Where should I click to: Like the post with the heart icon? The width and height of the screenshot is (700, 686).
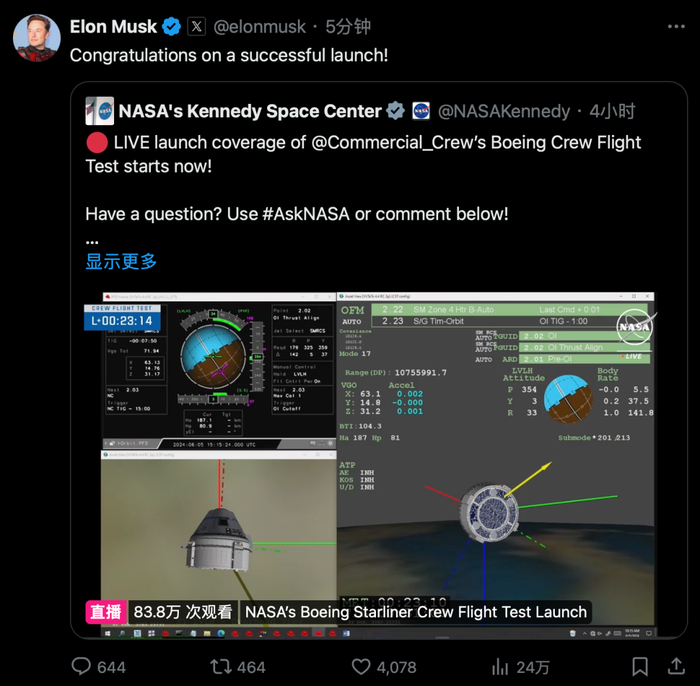point(361,666)
